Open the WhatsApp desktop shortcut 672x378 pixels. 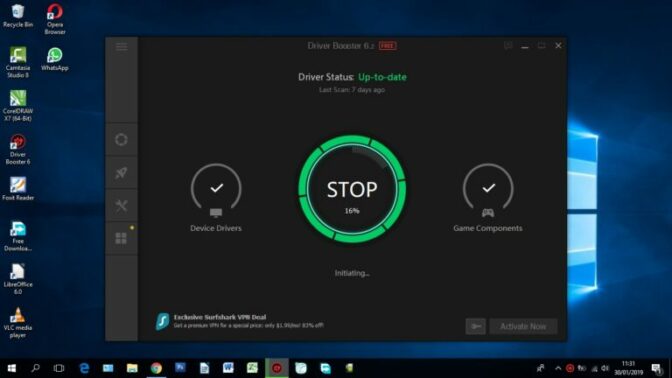[54, 59]
